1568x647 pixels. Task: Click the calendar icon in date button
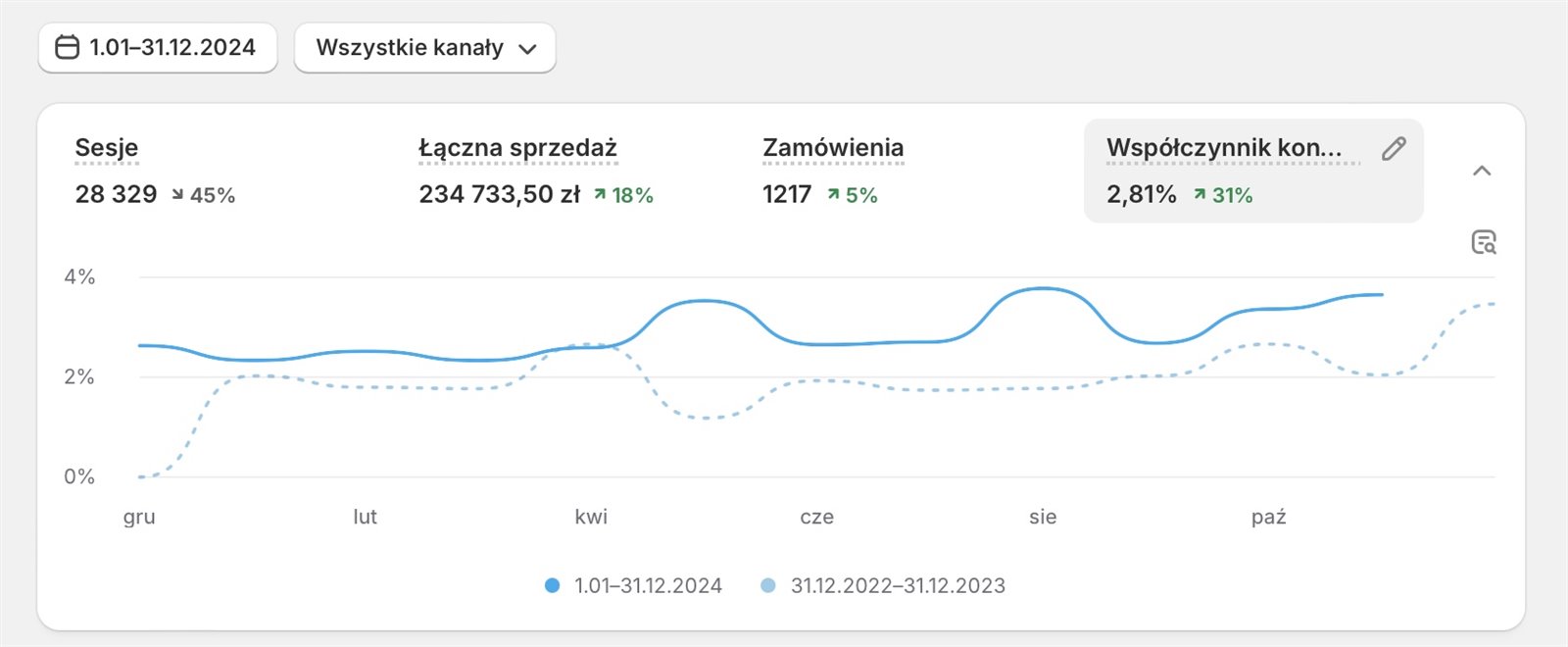(67, 47)
